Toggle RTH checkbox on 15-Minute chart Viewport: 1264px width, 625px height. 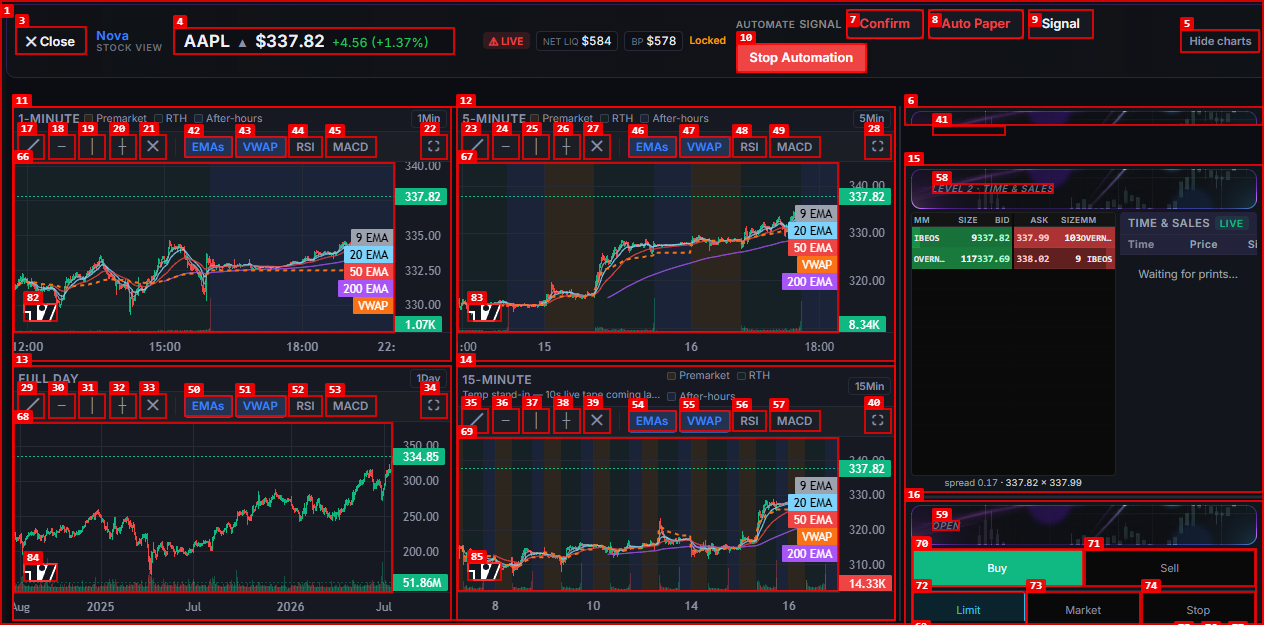[741, 376]
